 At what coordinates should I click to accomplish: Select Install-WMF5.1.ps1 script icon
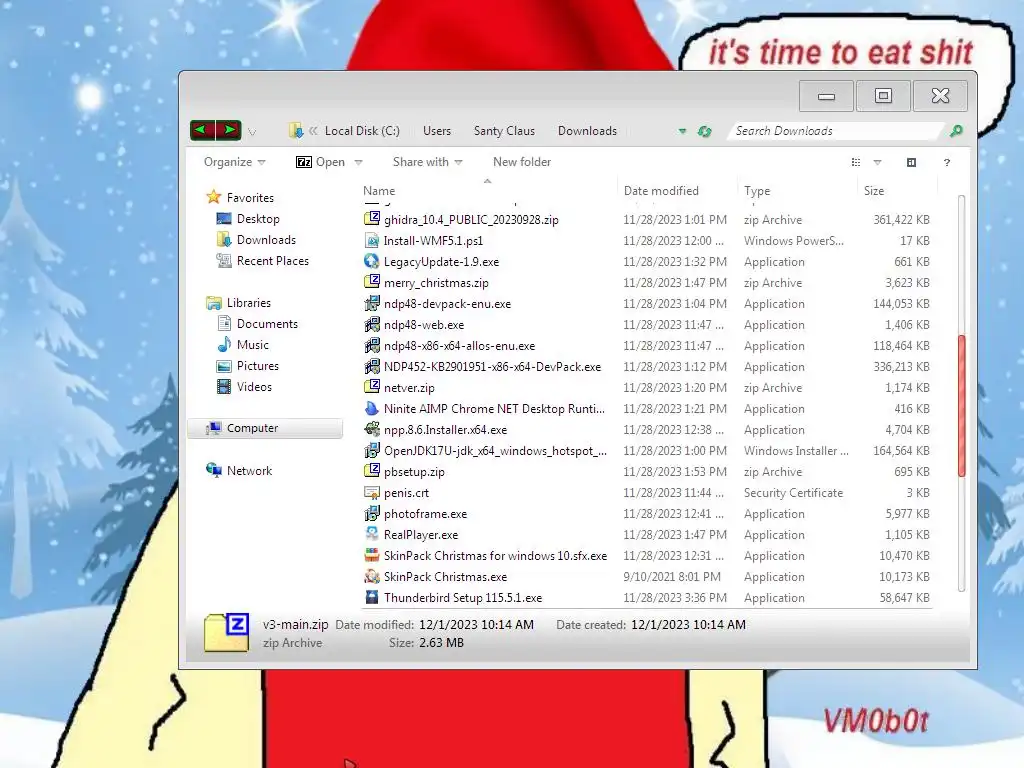click(x=372, y=240)
